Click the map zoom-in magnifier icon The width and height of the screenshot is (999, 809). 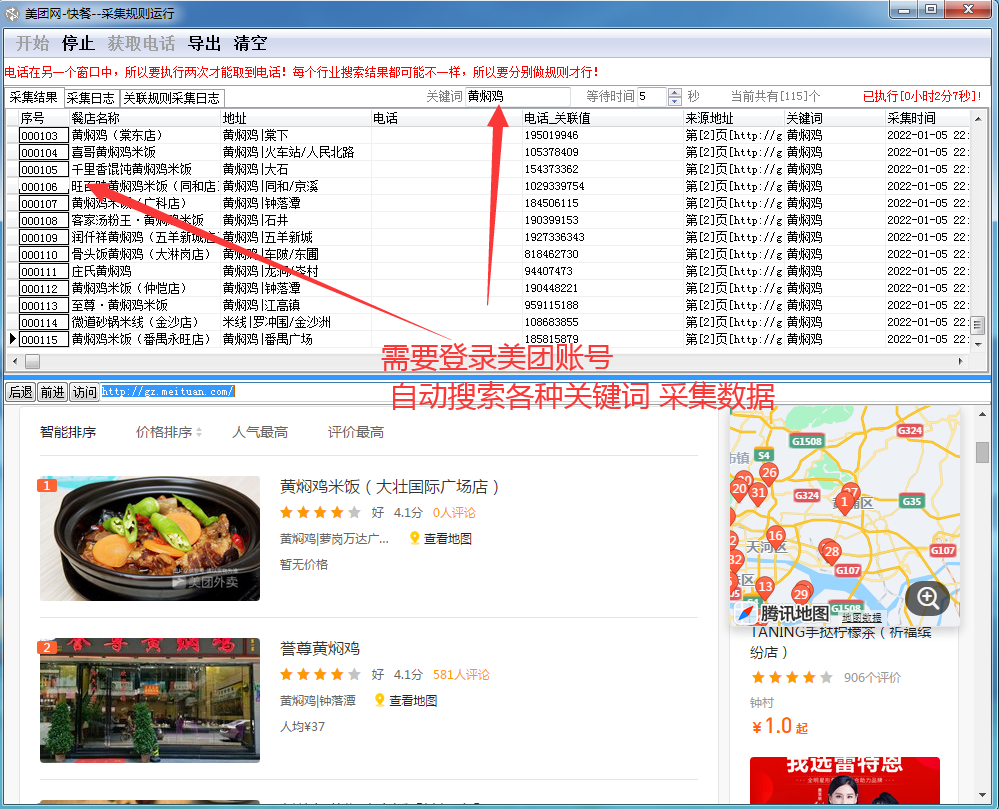coord(927,597)
